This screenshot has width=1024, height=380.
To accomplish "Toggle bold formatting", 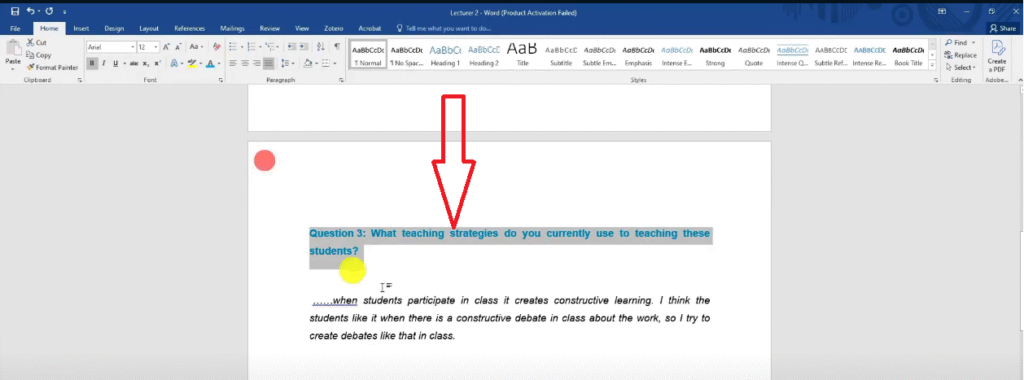I will (92, 63).
